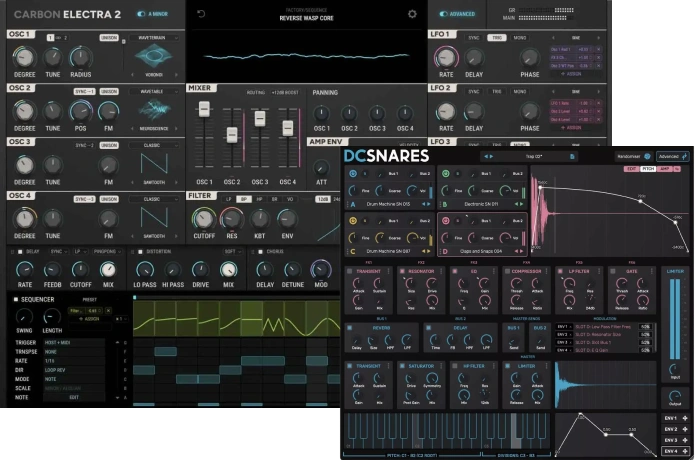
Task: Switch to EDIT tab in DC Snares
Action: pos(632,169)
